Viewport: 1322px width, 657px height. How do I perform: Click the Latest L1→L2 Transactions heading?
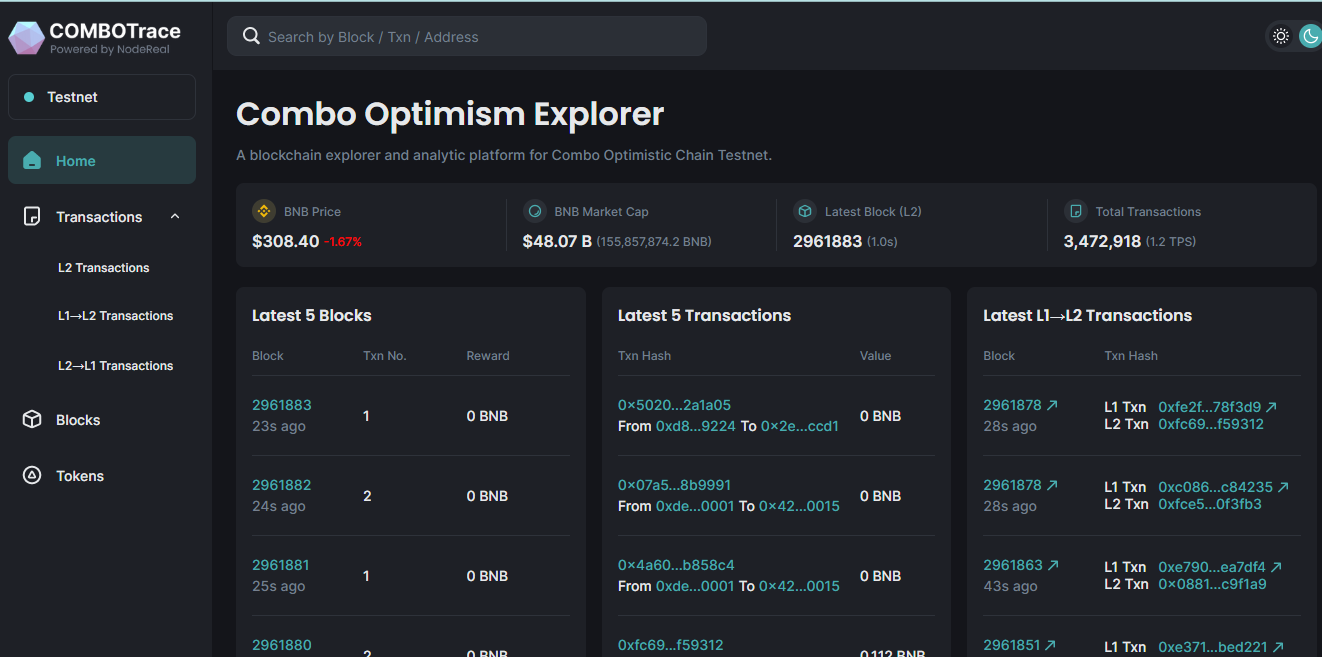click(x=1087, y=315)
